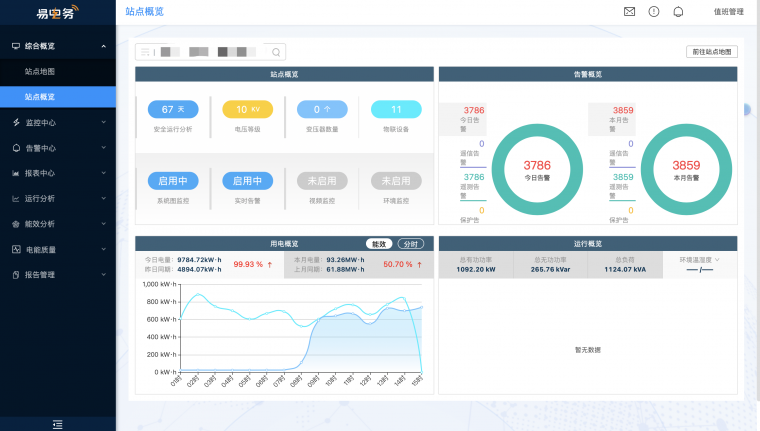Expand the 告警中心 sidebar menu
The image size is (760, 431).
tap(58, 148)
